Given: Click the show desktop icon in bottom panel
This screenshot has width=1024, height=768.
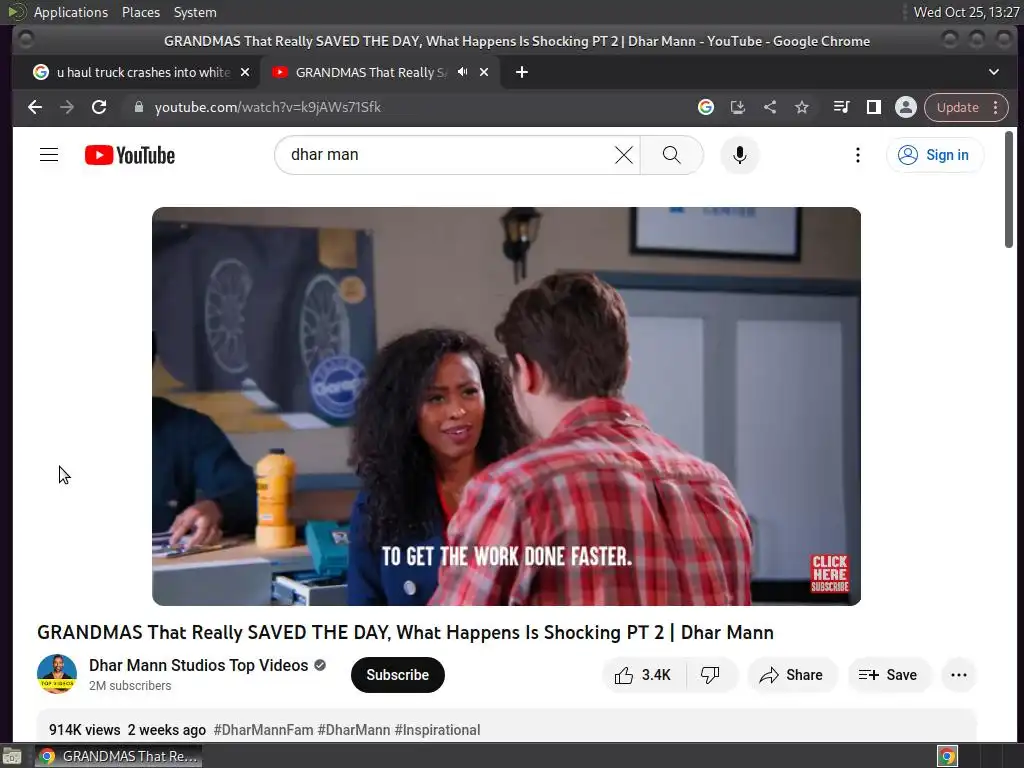Looking at the screenshot, I should 12,756.
